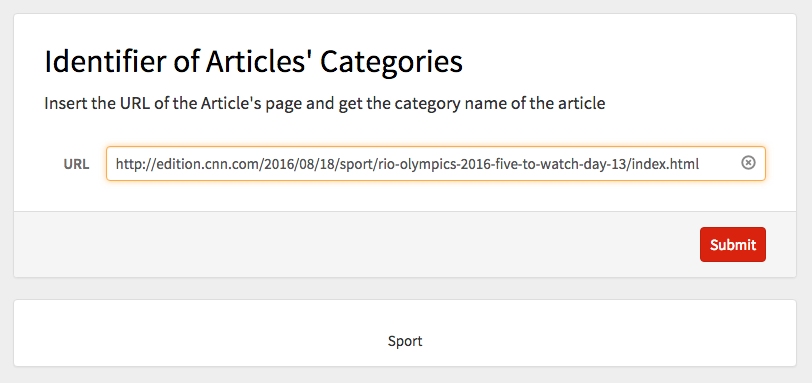Click the Submit button
The height and width of the screenshot is (383, 812).
pos(733,244)
